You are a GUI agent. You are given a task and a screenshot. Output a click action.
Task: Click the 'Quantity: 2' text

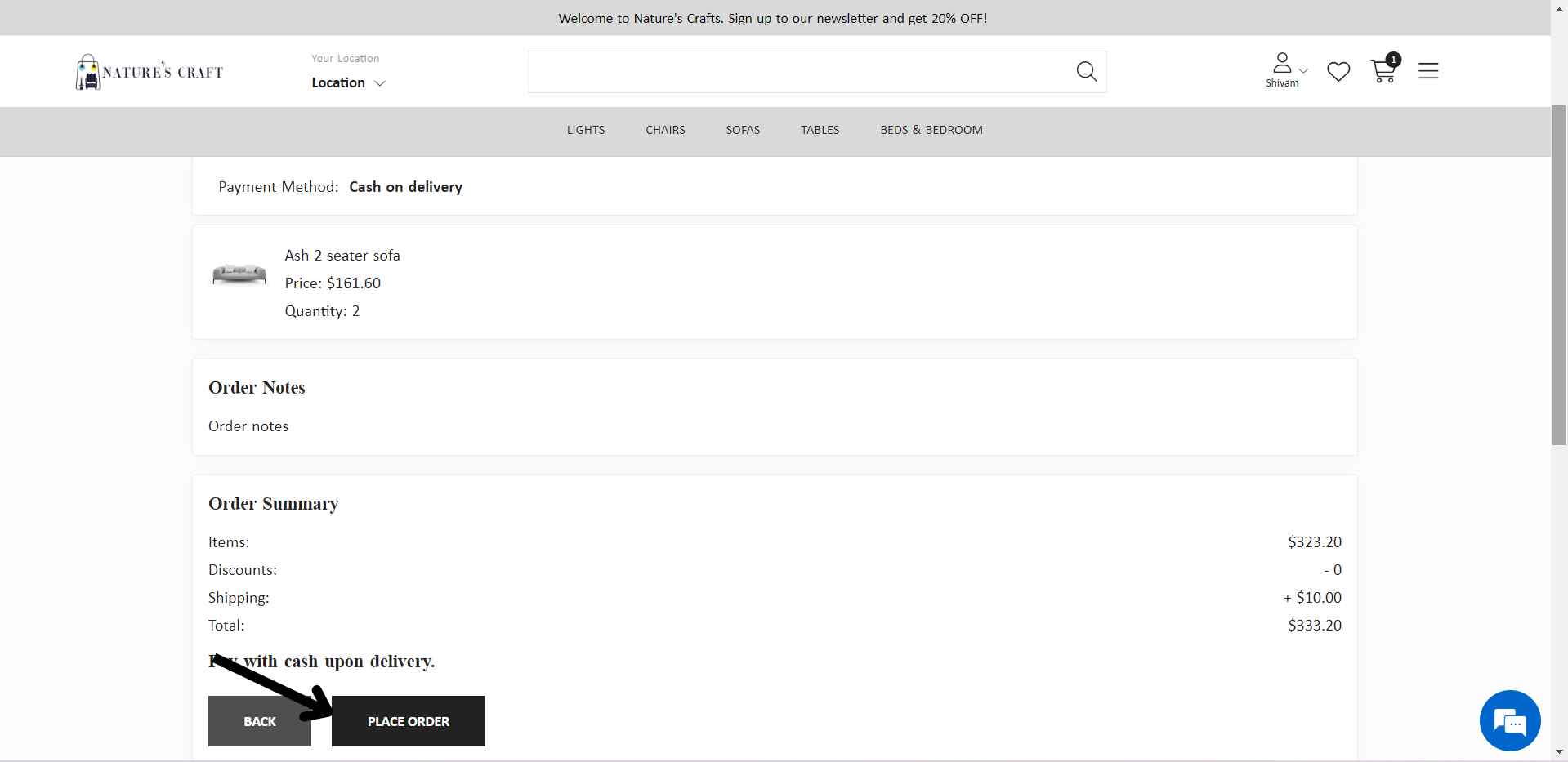(322, 311)
